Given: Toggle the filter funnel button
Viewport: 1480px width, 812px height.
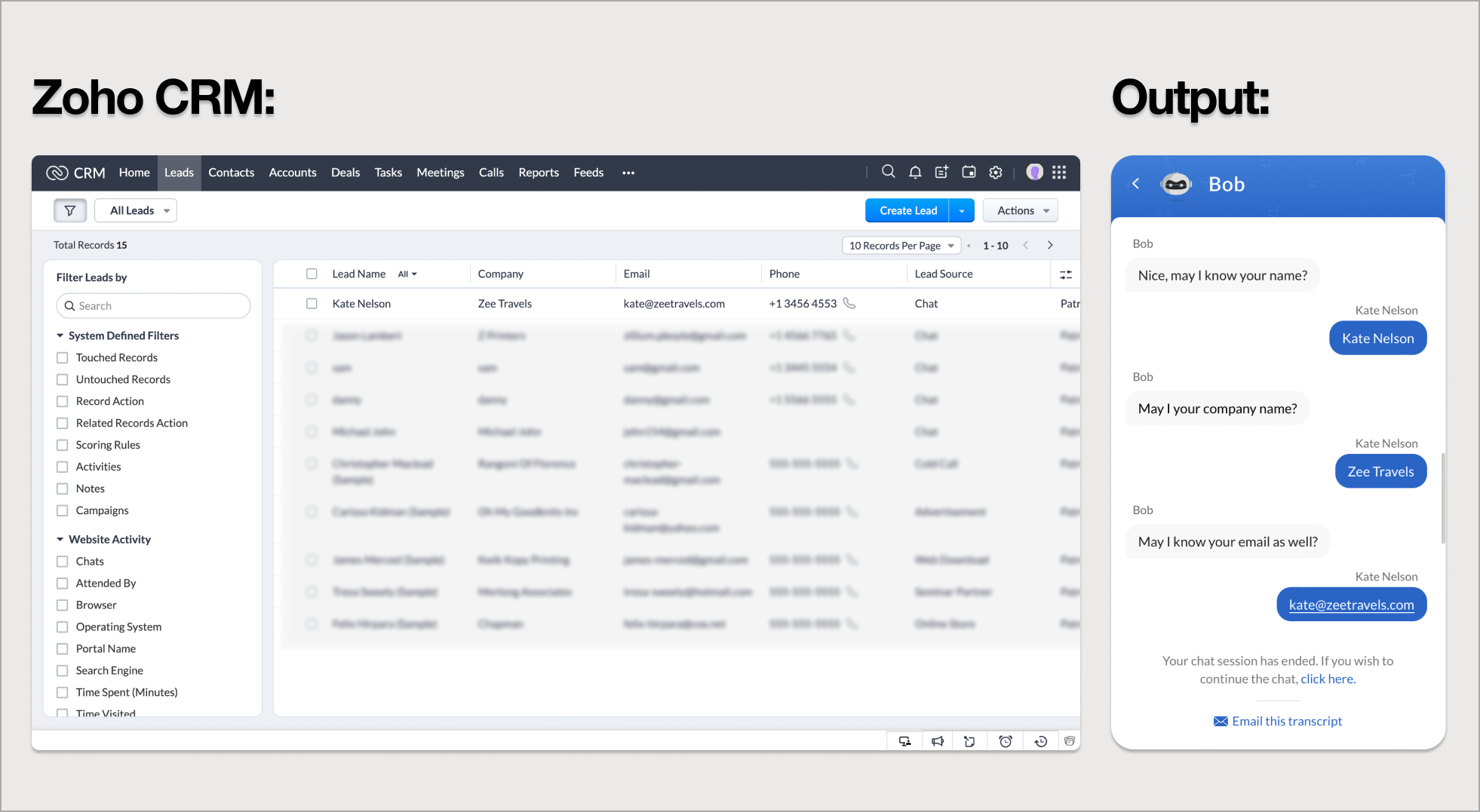Looking at the screenshot, I should coord(70,210).
